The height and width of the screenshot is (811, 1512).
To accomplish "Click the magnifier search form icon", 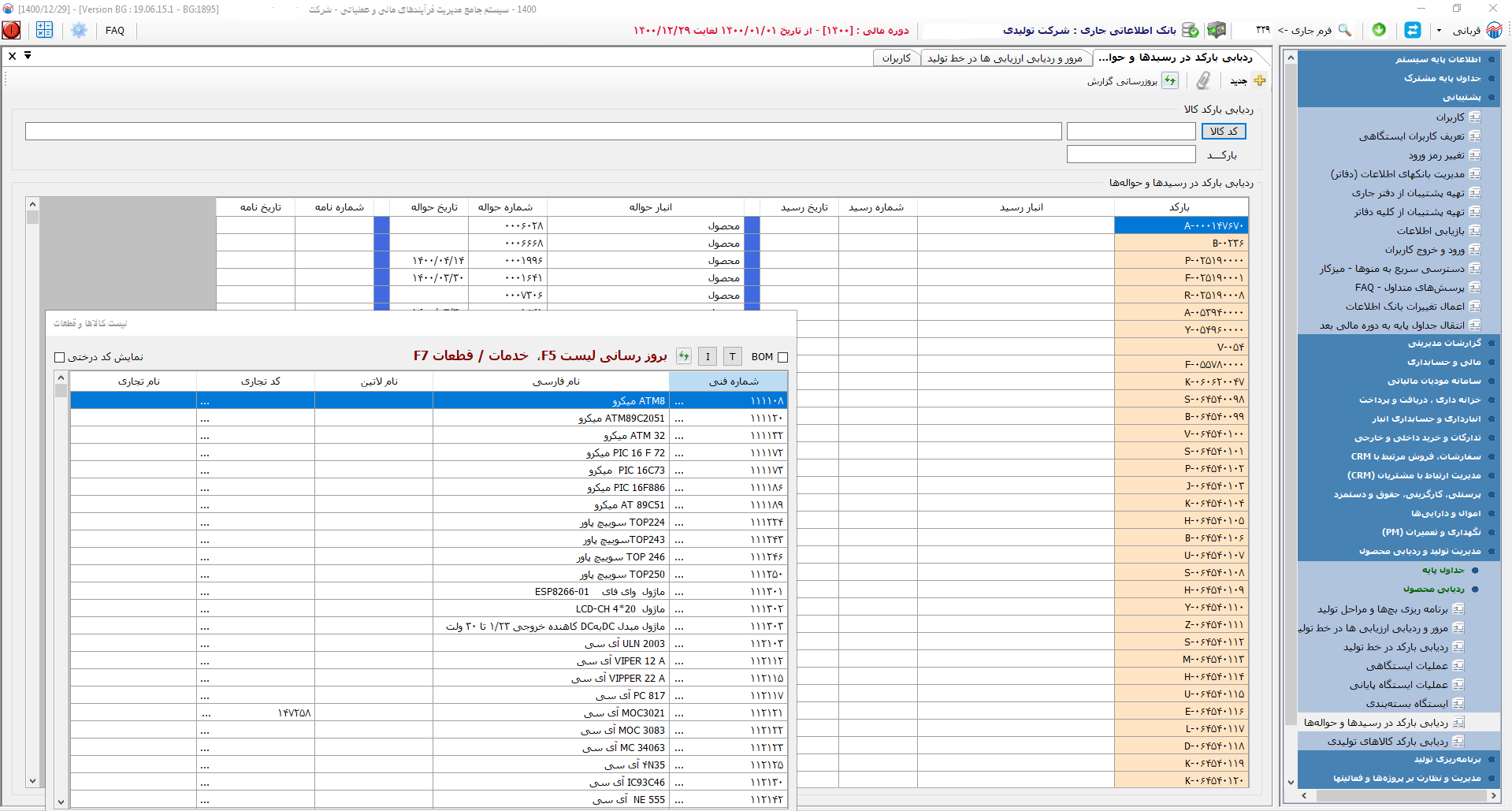I will pyautogui.click(x=1345, y=30).
